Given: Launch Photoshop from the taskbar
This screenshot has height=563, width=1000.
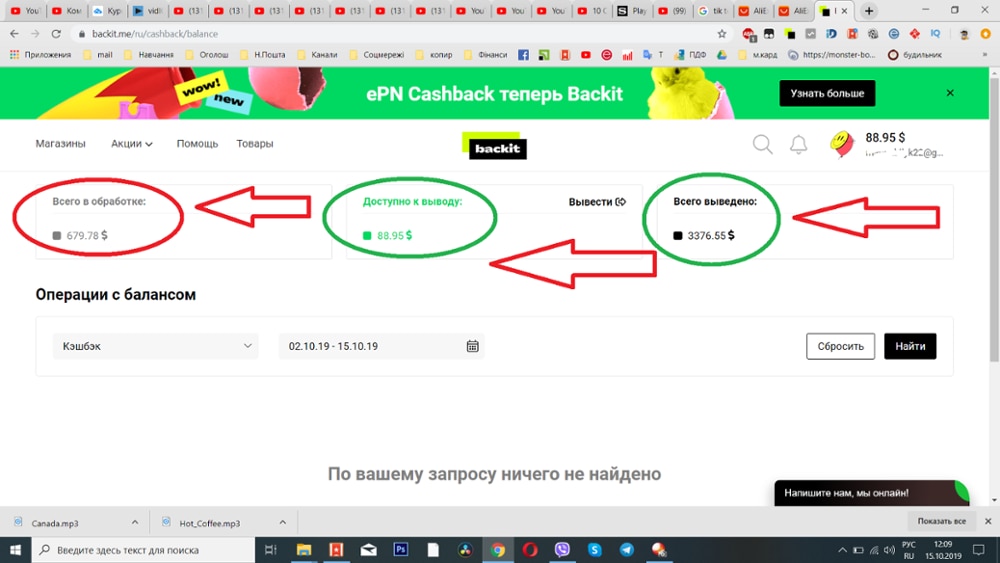Looking at the screenshot, I should click(401, 550).
